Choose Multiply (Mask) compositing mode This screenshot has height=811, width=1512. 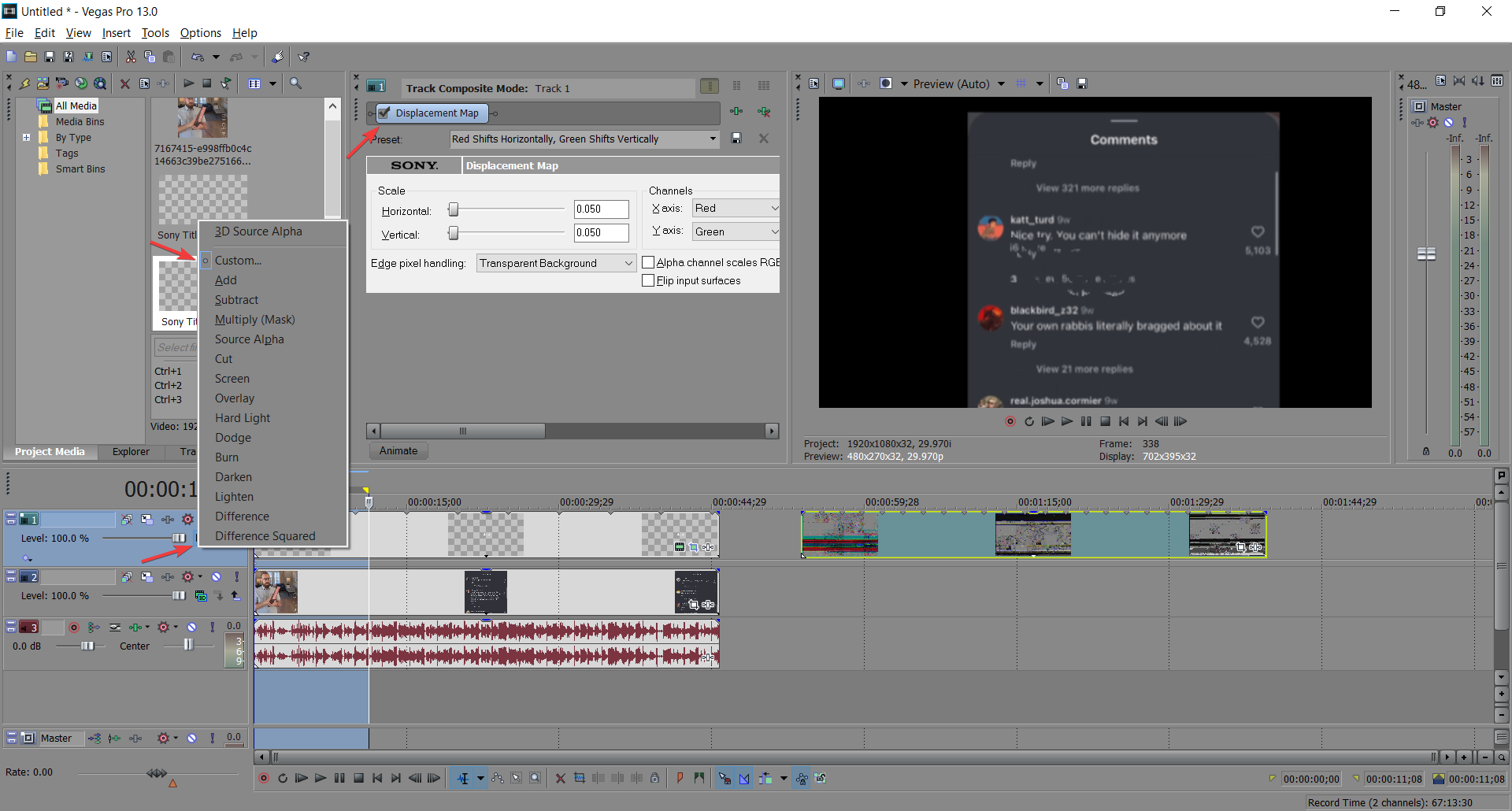[x=255, y=320]
